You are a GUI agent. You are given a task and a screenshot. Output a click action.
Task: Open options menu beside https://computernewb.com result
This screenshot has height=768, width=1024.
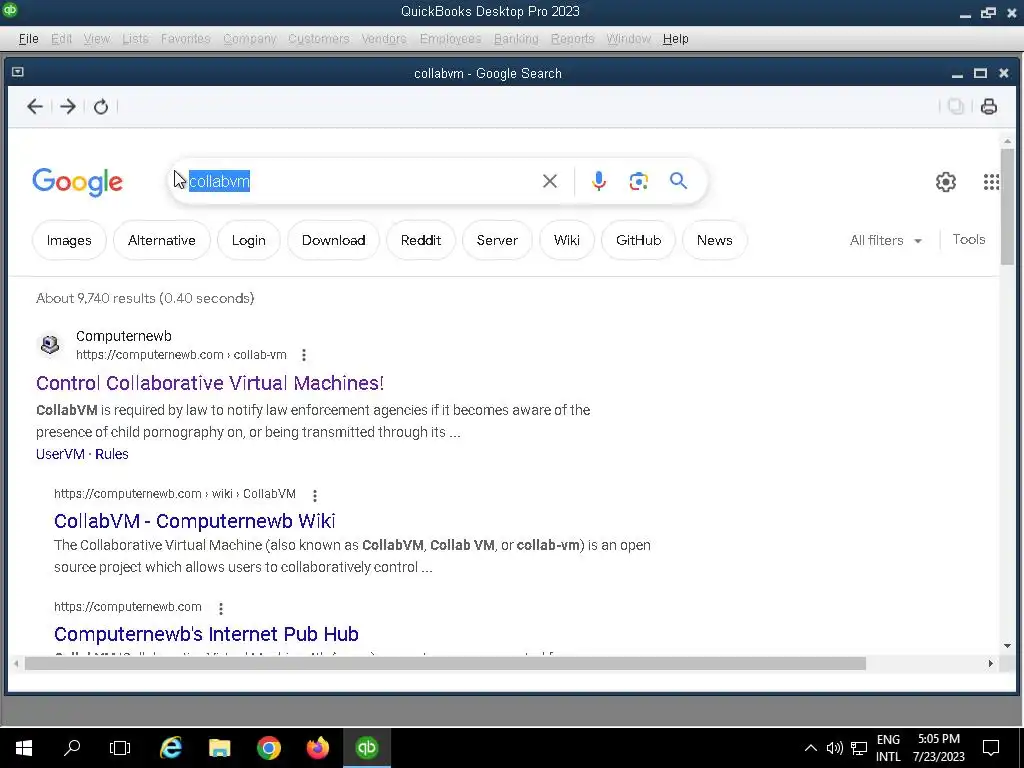221,609
